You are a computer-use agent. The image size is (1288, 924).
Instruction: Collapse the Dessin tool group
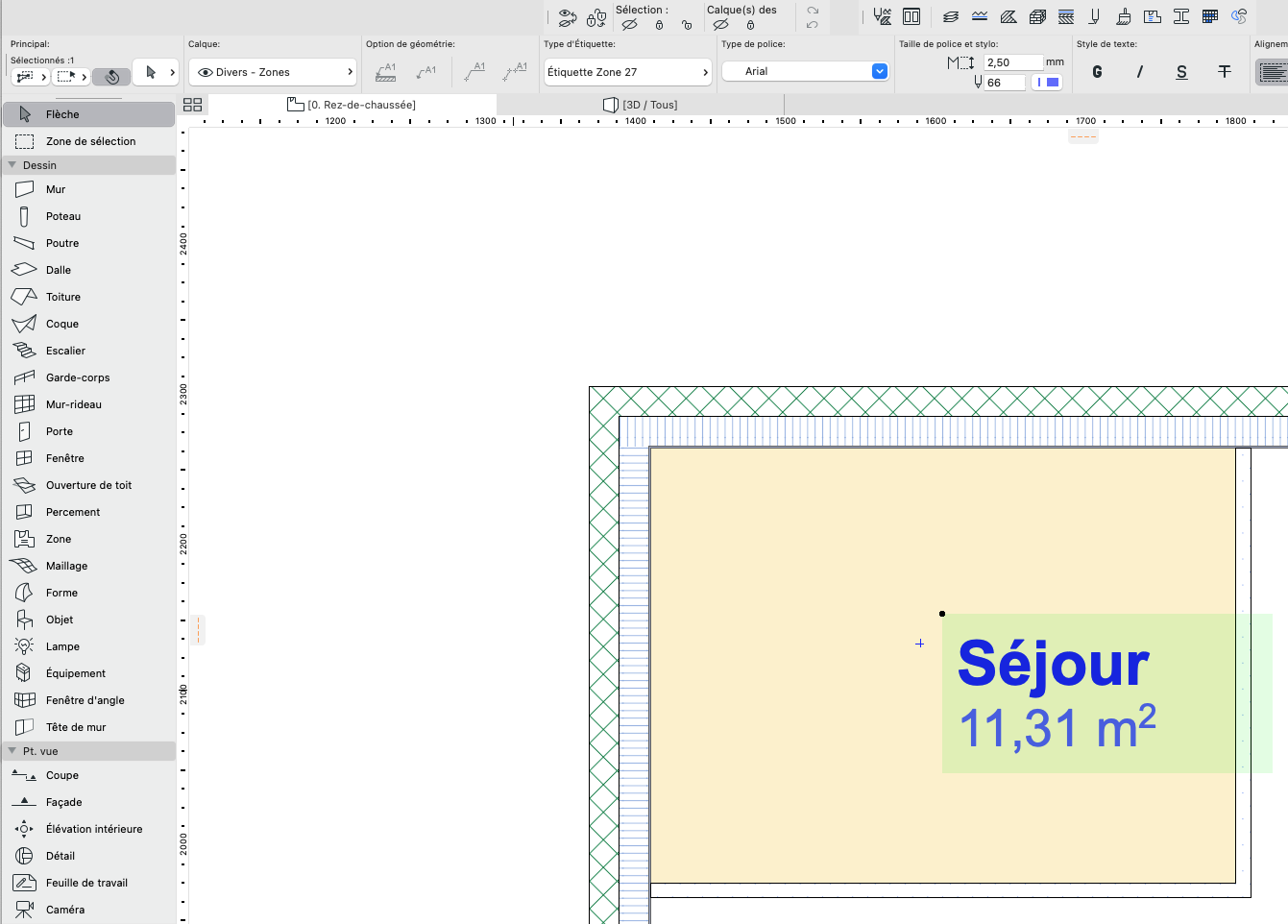[x=12, y=165]
